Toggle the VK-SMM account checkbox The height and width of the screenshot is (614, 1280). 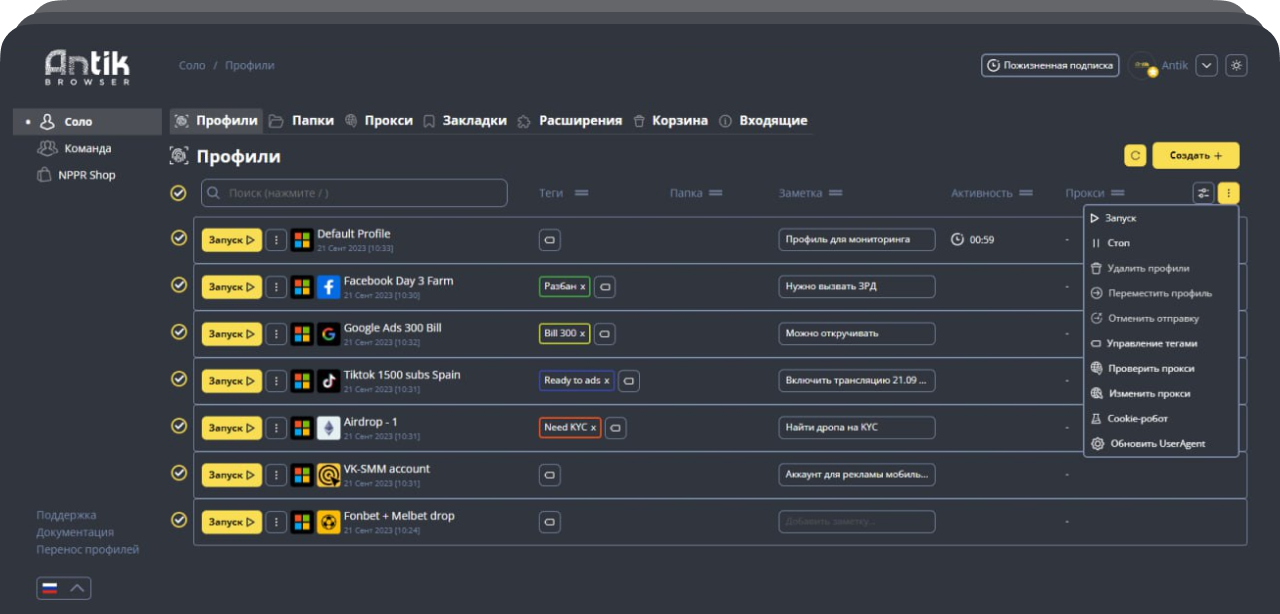(x=179, y=473)
